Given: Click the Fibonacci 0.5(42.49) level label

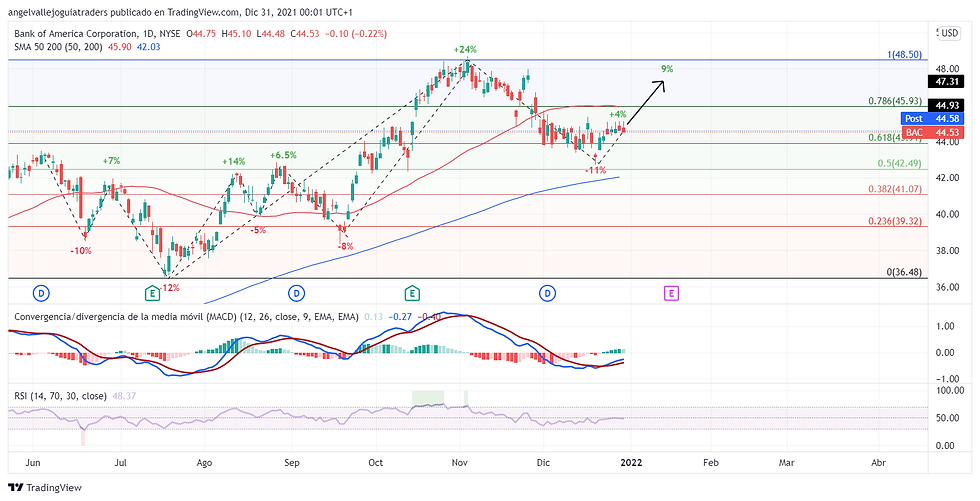Looking at the screenshot, I should pyautogui.click(x=899, y=163).
